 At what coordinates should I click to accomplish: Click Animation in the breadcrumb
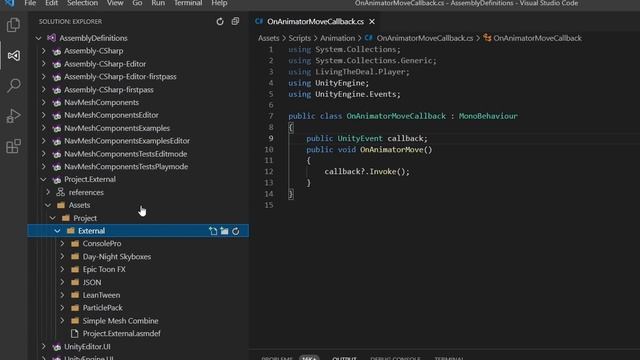point(337,38)
